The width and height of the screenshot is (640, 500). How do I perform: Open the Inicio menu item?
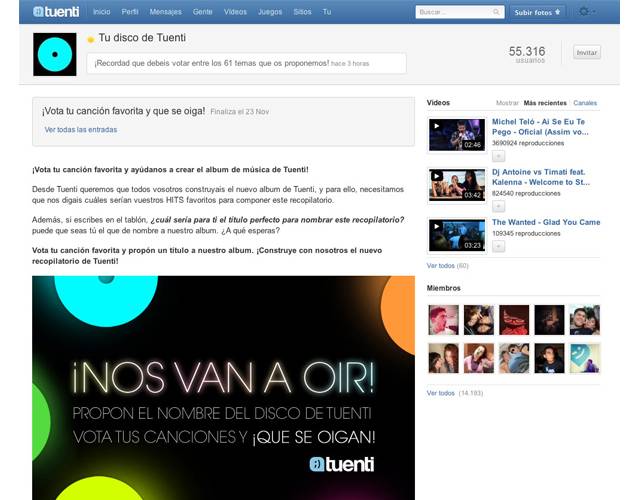102,12
